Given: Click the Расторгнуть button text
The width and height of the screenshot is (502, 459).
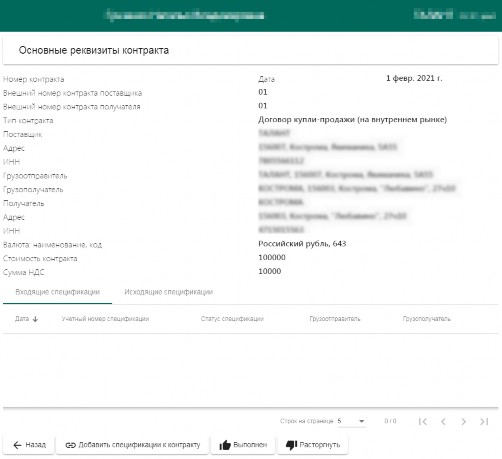Looking at the screenshot, I should (320, 445).
